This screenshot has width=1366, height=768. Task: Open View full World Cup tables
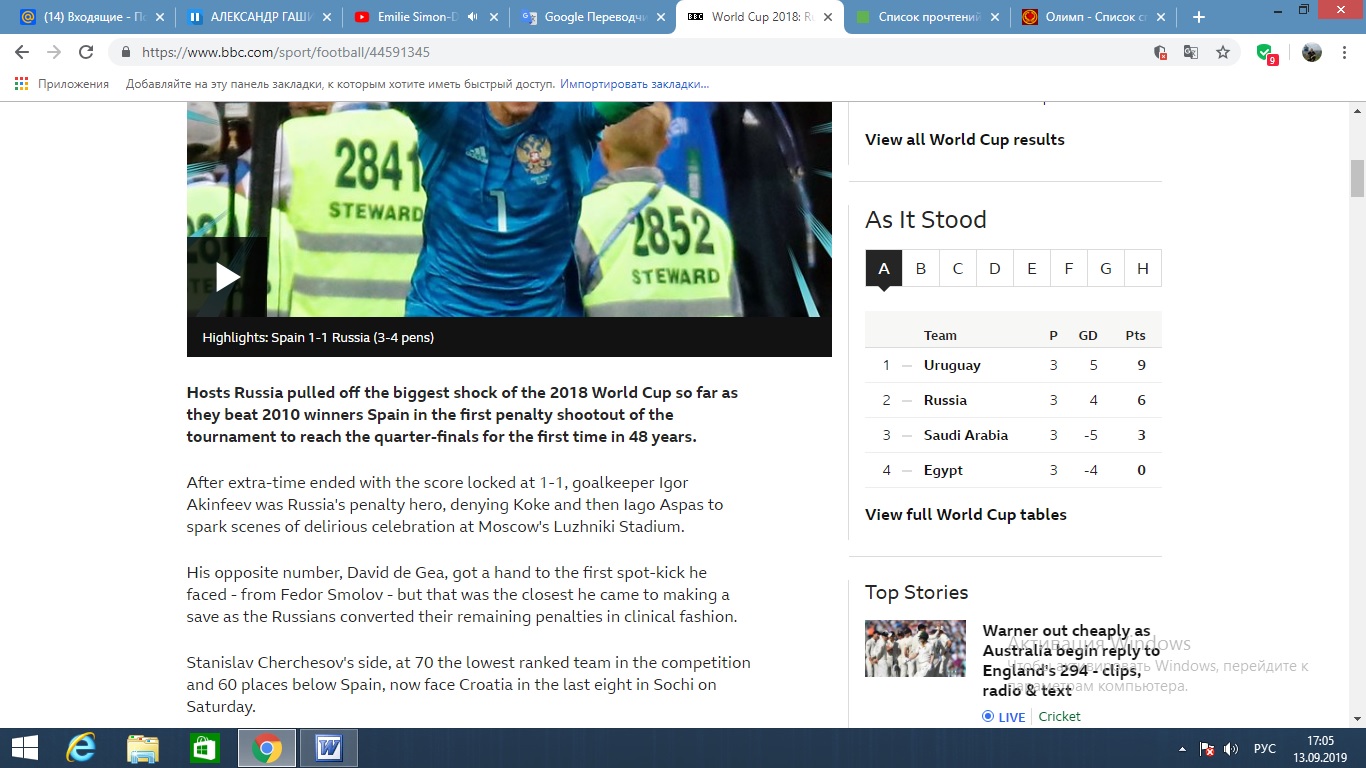coord(966,515)
